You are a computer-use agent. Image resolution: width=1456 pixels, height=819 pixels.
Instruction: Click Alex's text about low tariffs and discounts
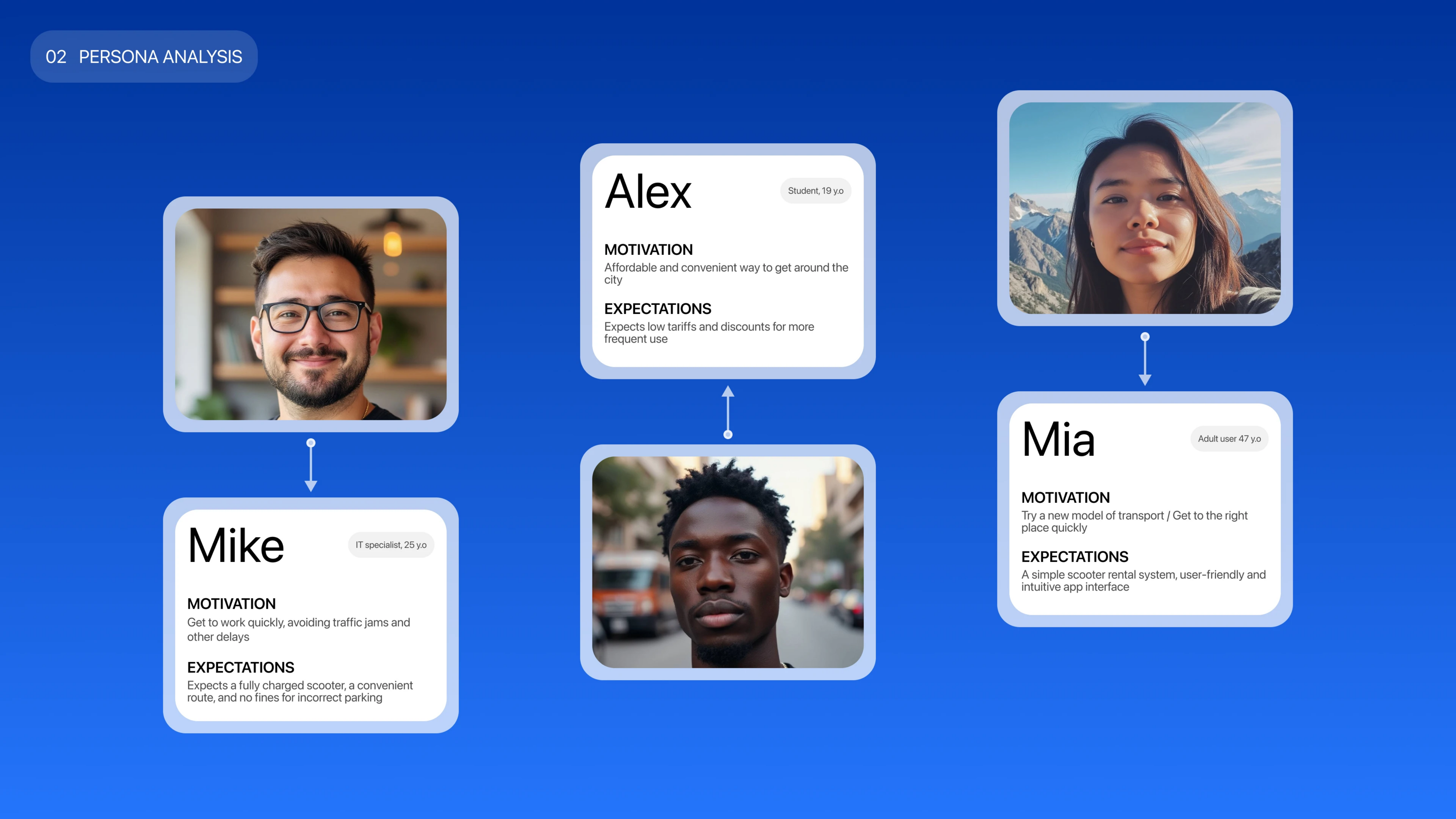[x=709, y=332]
